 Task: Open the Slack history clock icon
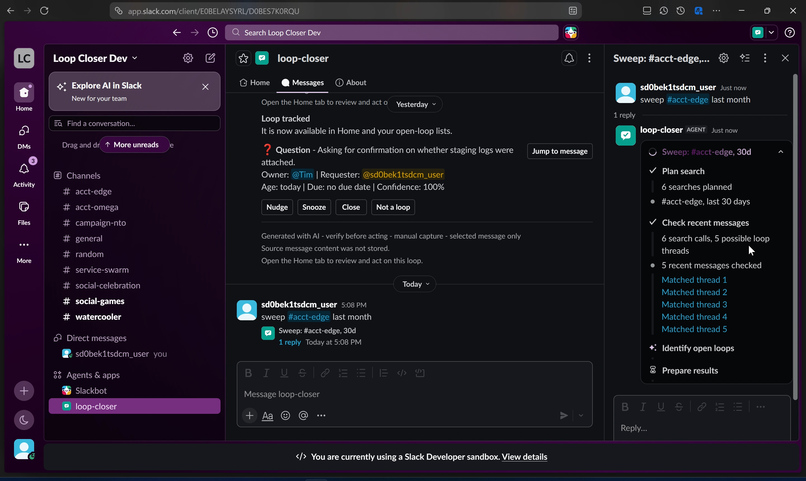pyautogui.click(x=212, y=32)
